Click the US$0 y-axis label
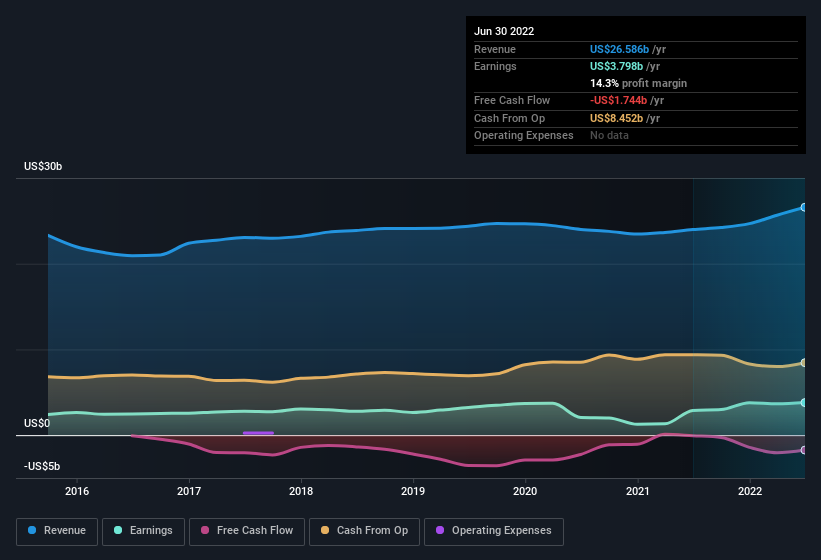Screen dimensions: 821x560 coord(37,423)
